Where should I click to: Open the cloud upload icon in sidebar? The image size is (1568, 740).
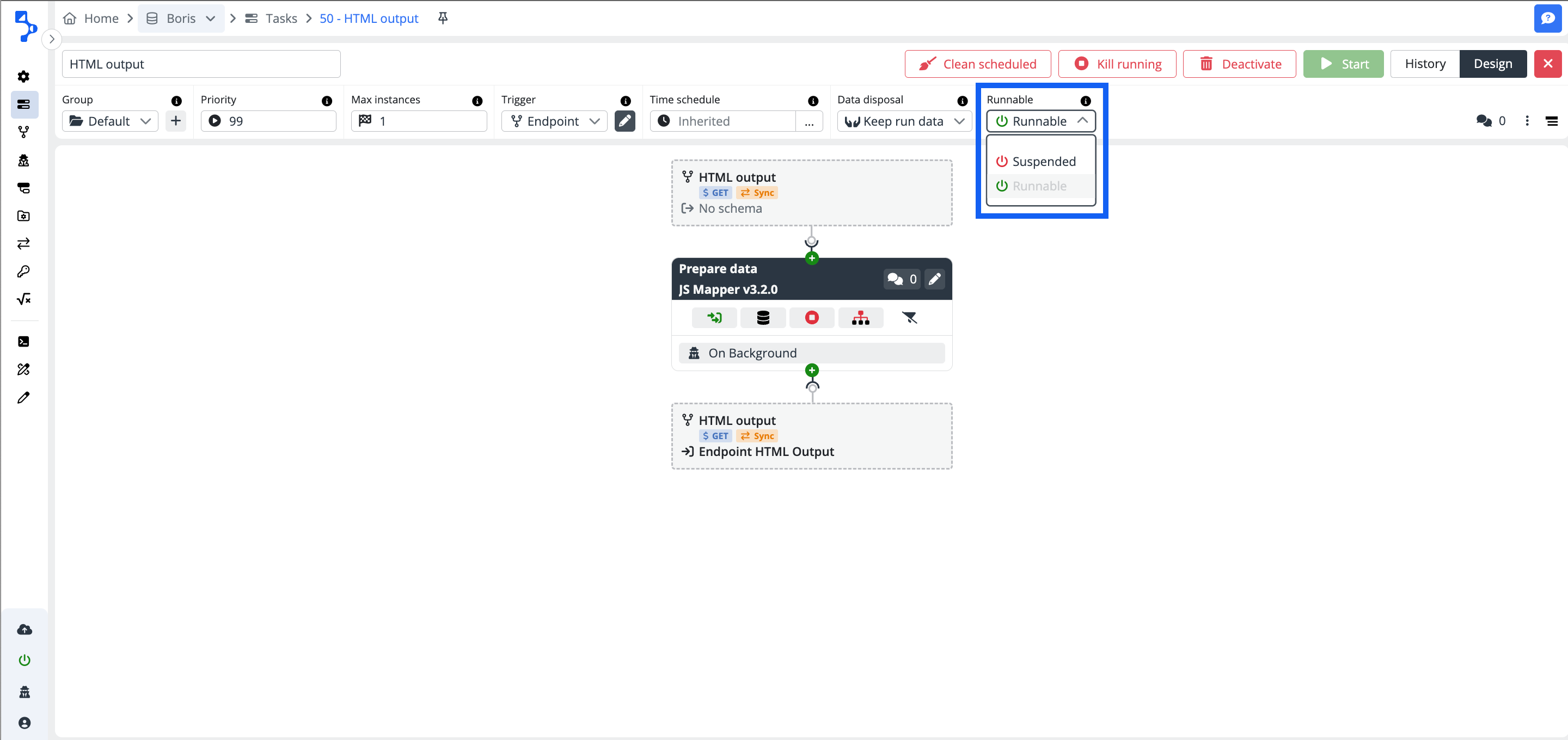(24, 629)
